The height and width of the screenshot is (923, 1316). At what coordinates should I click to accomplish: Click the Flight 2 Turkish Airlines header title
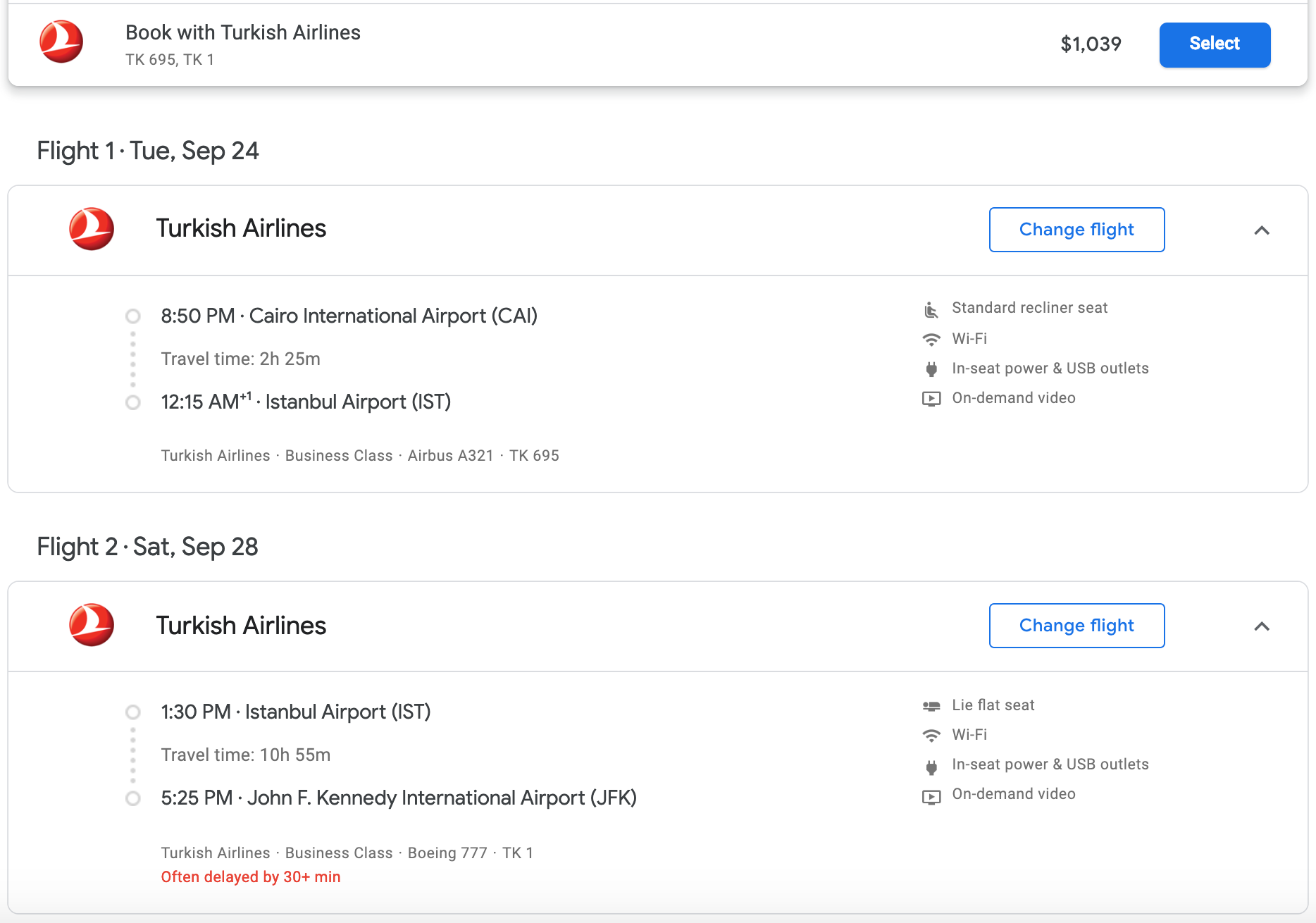coord(241,626)
